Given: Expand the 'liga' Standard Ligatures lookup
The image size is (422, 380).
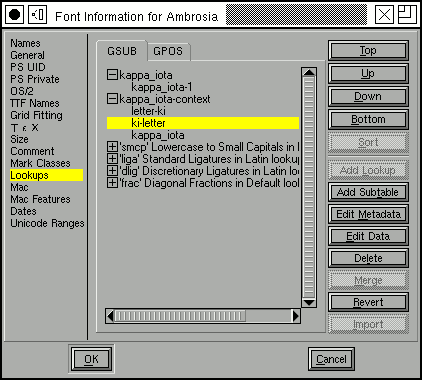Looking at the screenshot, I should pos(112,159).
